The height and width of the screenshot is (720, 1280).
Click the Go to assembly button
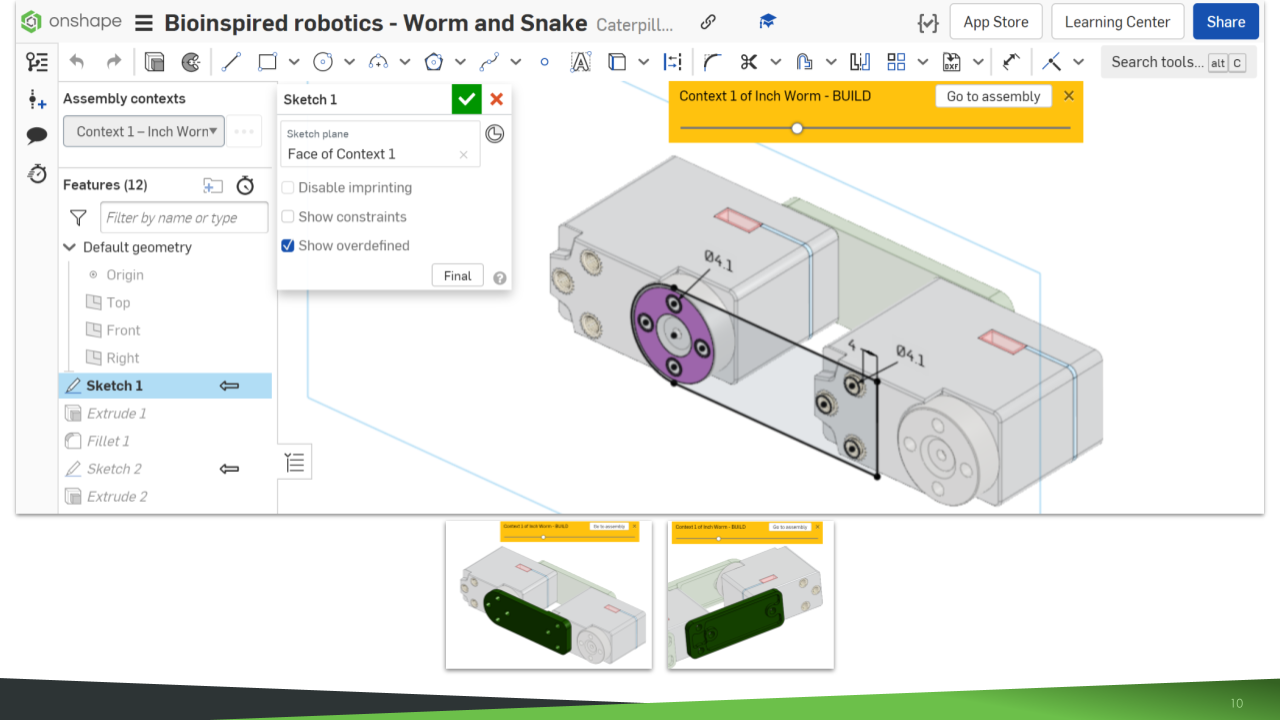(993, 96)
